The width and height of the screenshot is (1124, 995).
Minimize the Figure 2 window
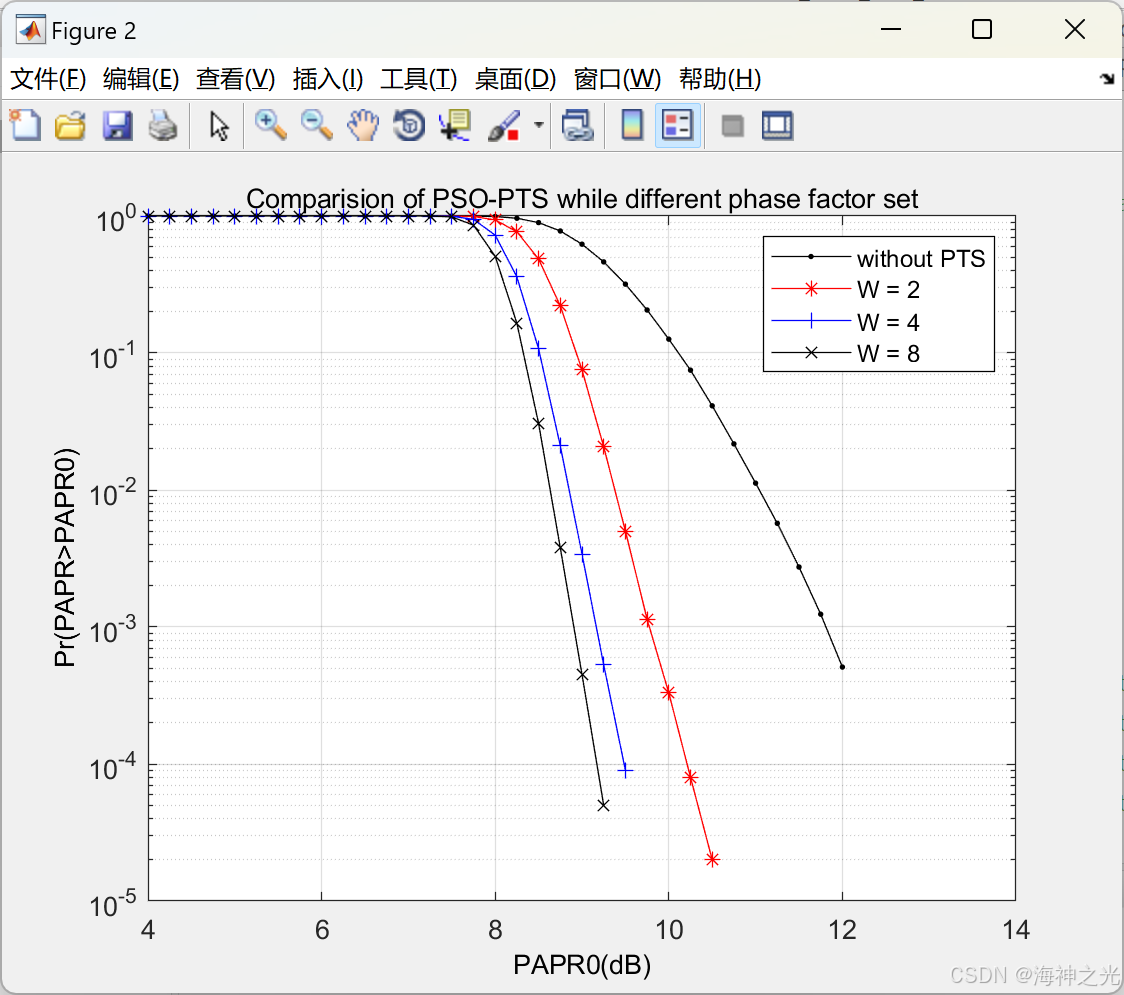[890, 29]
